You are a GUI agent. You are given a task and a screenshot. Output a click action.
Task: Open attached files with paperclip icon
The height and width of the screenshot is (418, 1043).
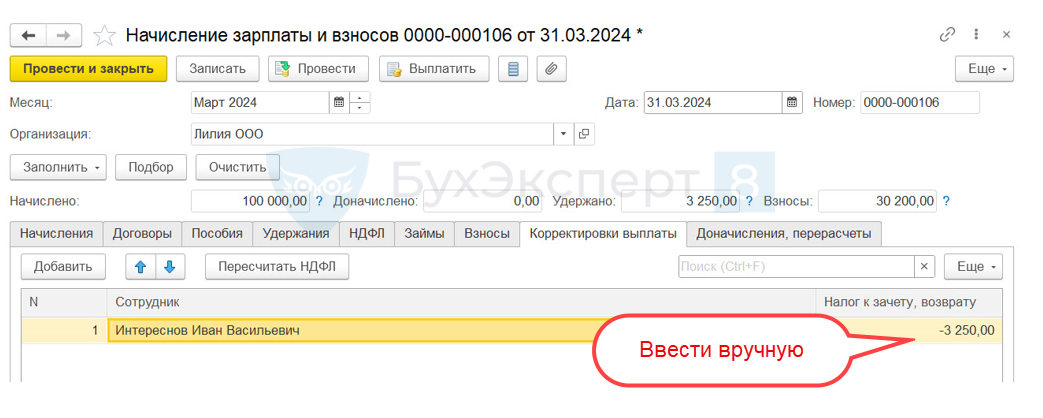coord(551,69)
